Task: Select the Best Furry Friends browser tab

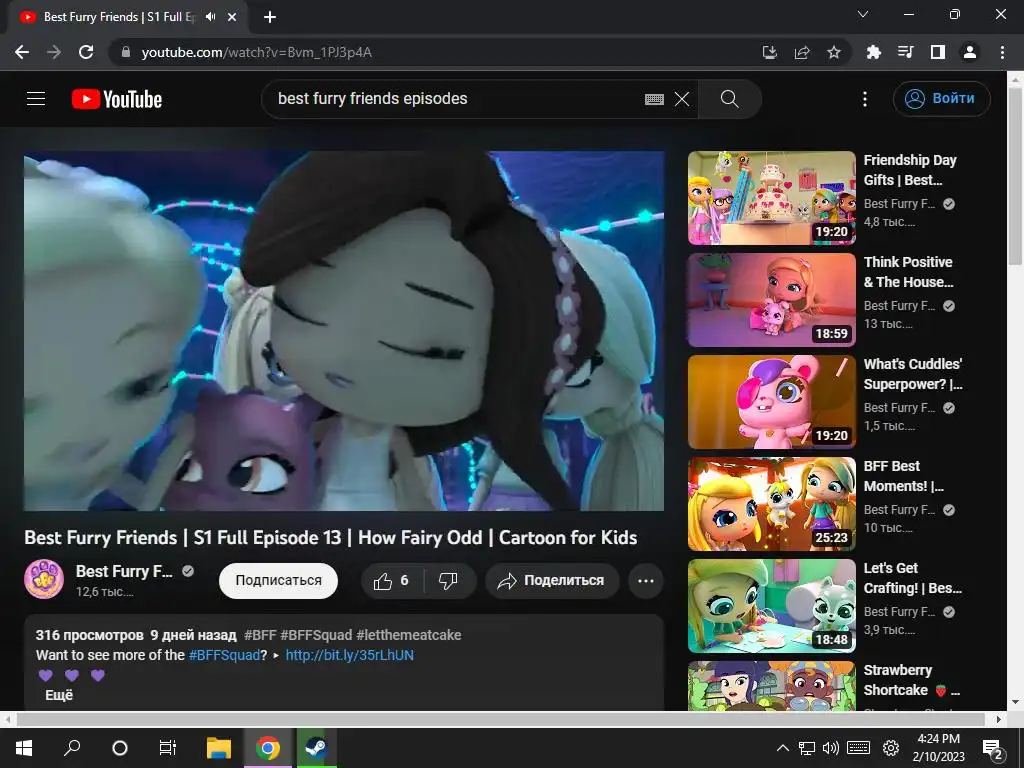Action: pyautogui.click(x=129, y=17)
